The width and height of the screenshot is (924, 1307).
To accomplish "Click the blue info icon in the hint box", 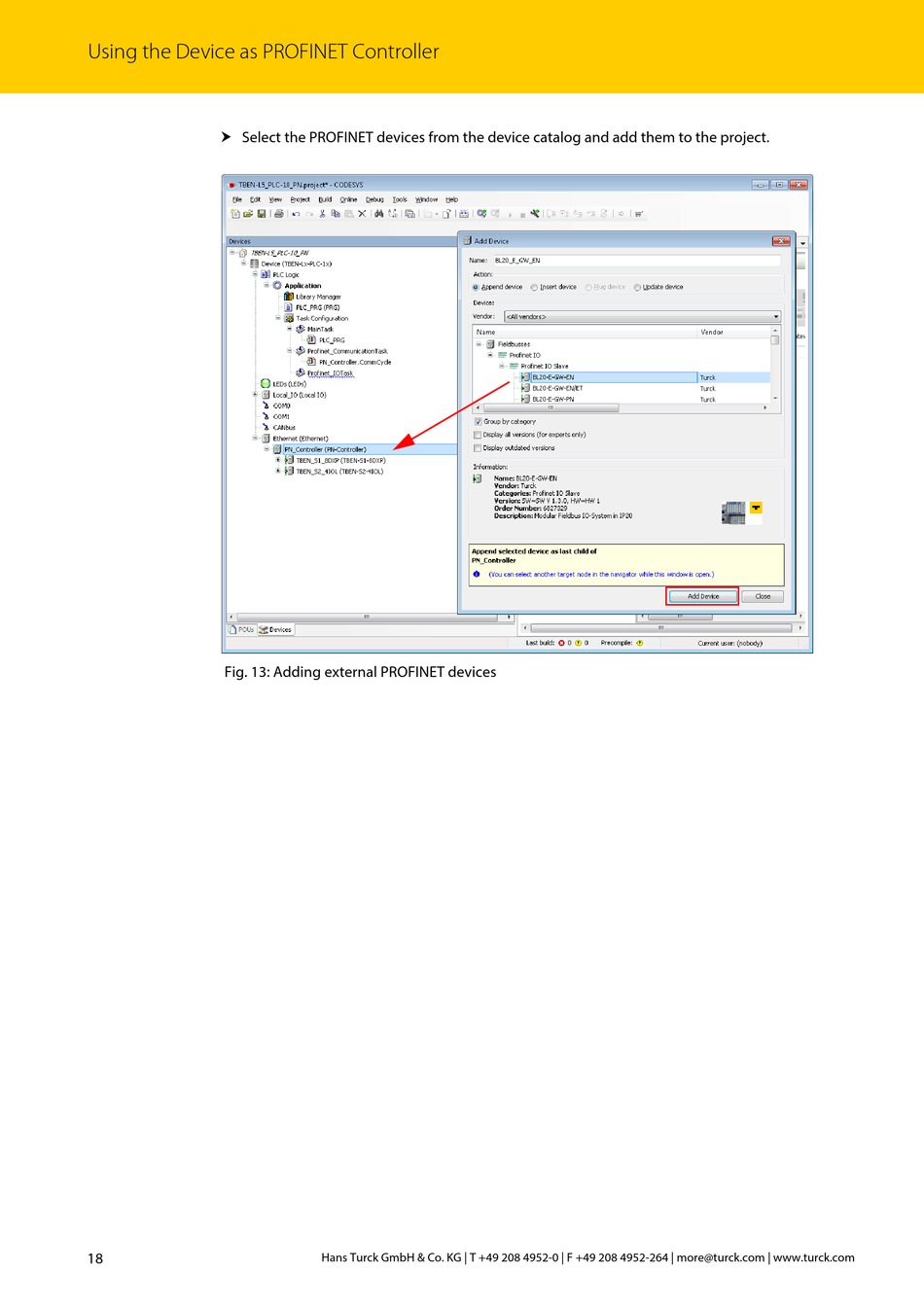I will pos(477,575).
